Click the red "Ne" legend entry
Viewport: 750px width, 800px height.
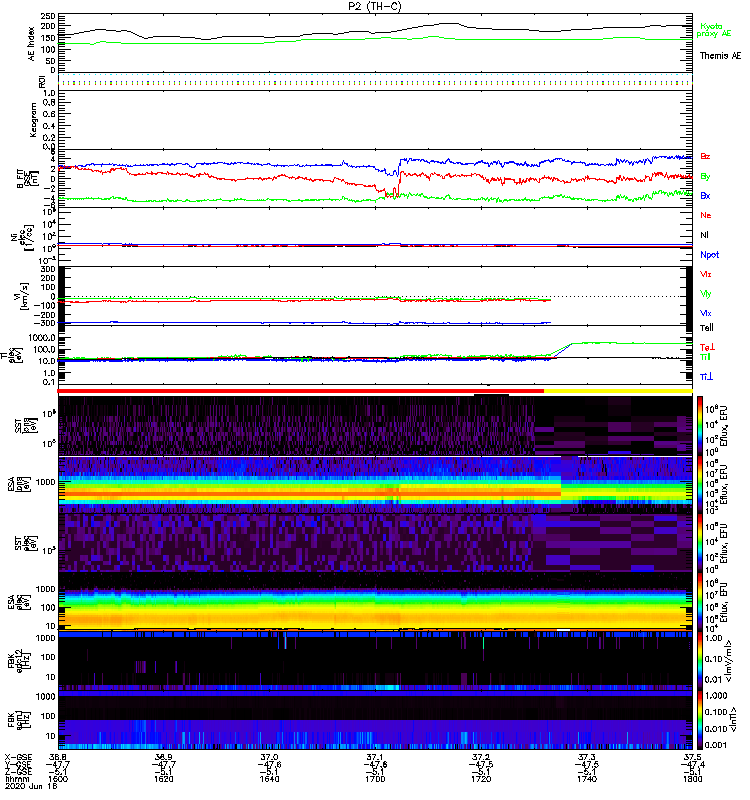point(706,215)
